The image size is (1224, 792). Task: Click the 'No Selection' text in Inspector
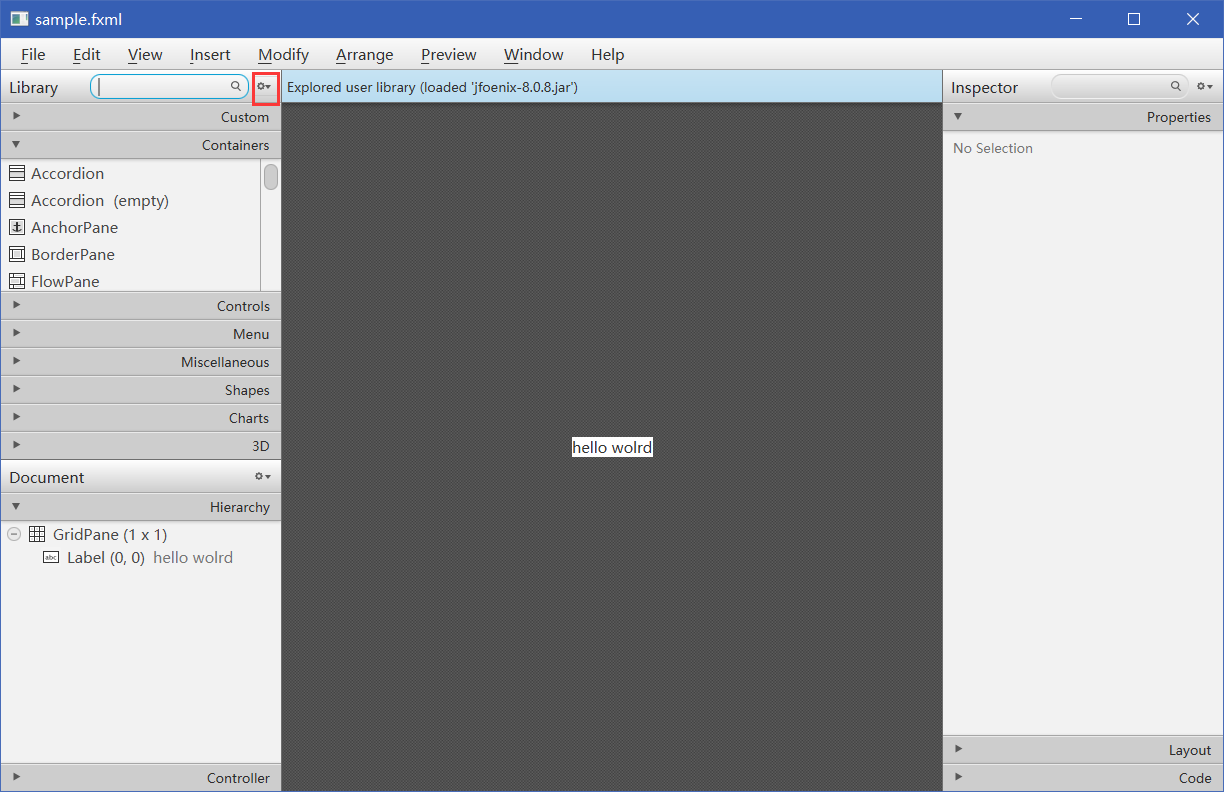click(x=993, y=148)
